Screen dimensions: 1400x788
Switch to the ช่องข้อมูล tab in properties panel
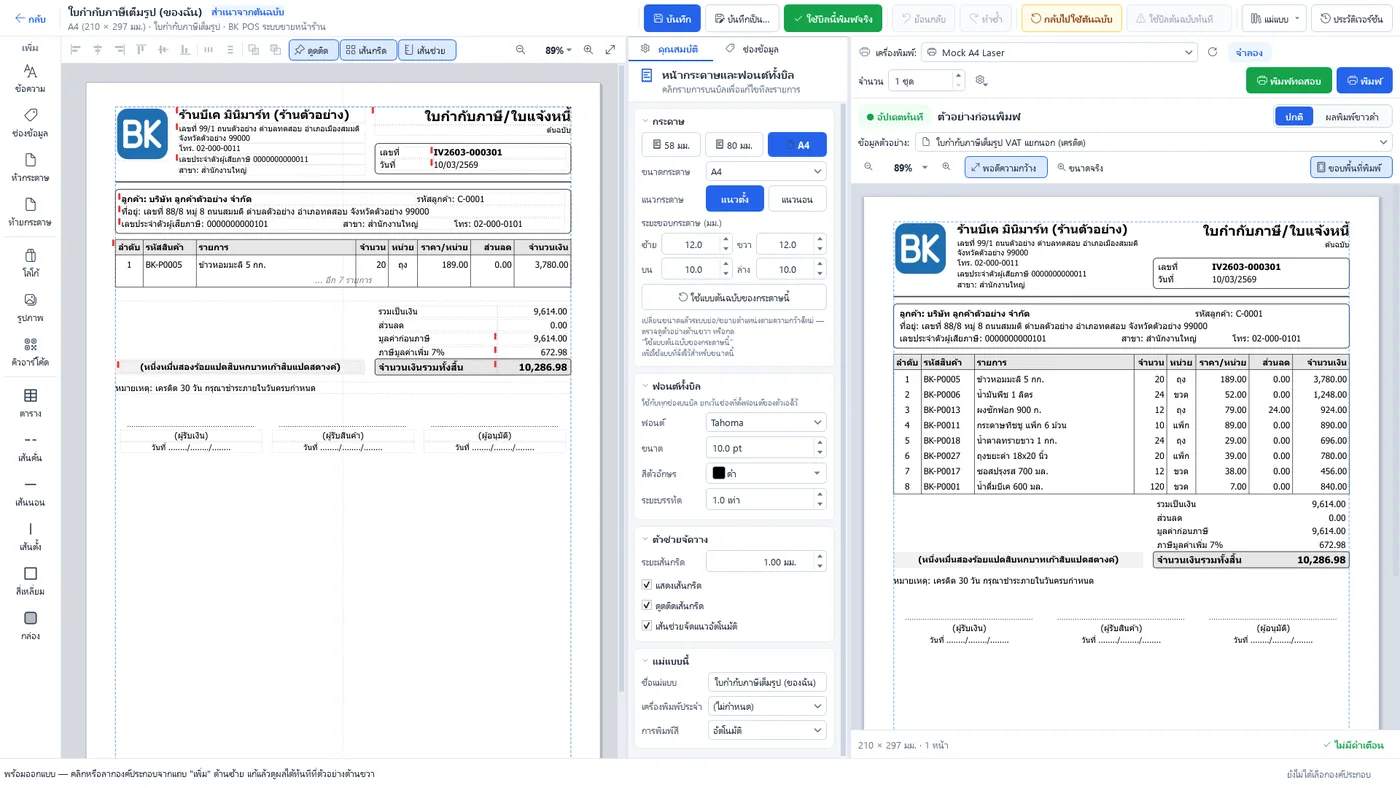click(x=753, y=48)
